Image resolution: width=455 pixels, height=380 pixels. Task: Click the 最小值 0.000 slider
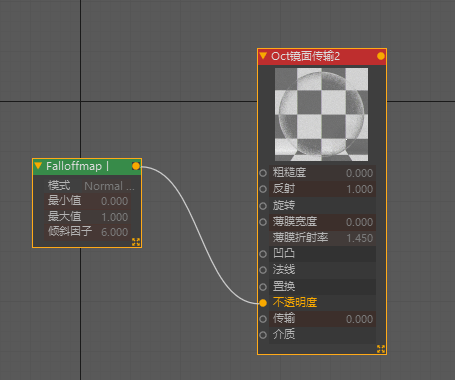[x=88, y=201]
